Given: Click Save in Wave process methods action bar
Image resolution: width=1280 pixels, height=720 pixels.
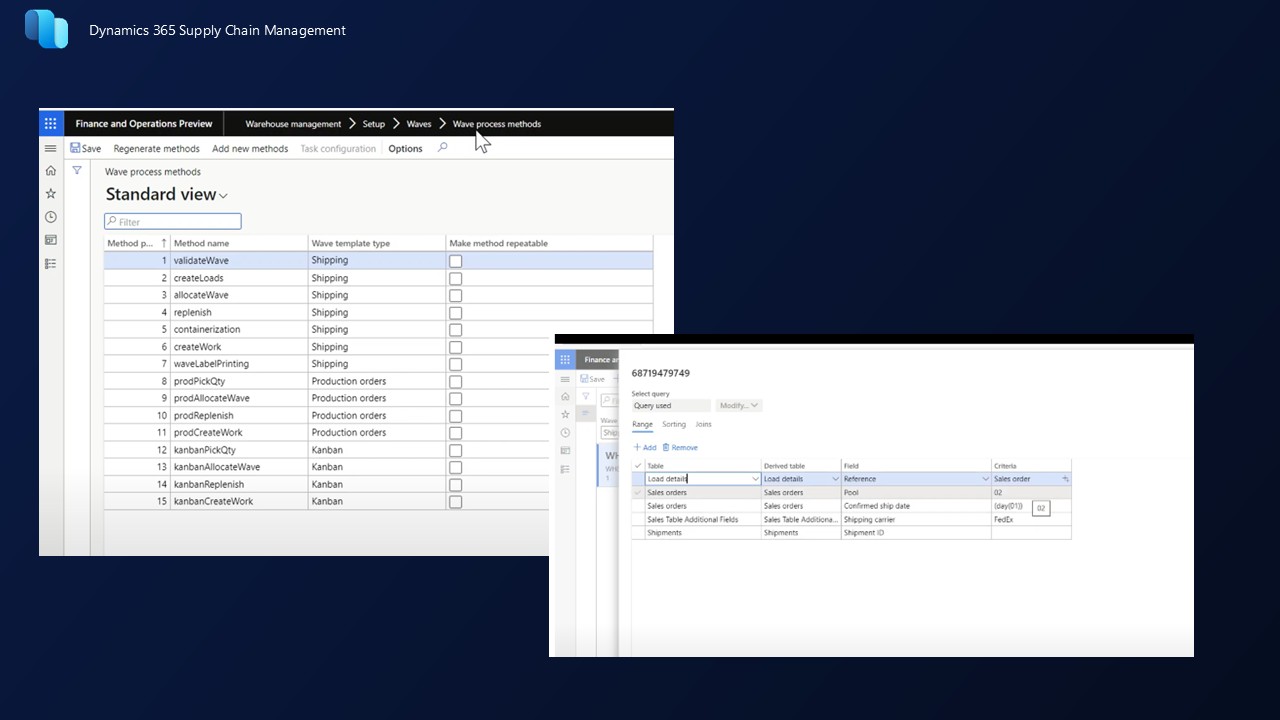Looking at the screenshot, I should coord(86,149).
